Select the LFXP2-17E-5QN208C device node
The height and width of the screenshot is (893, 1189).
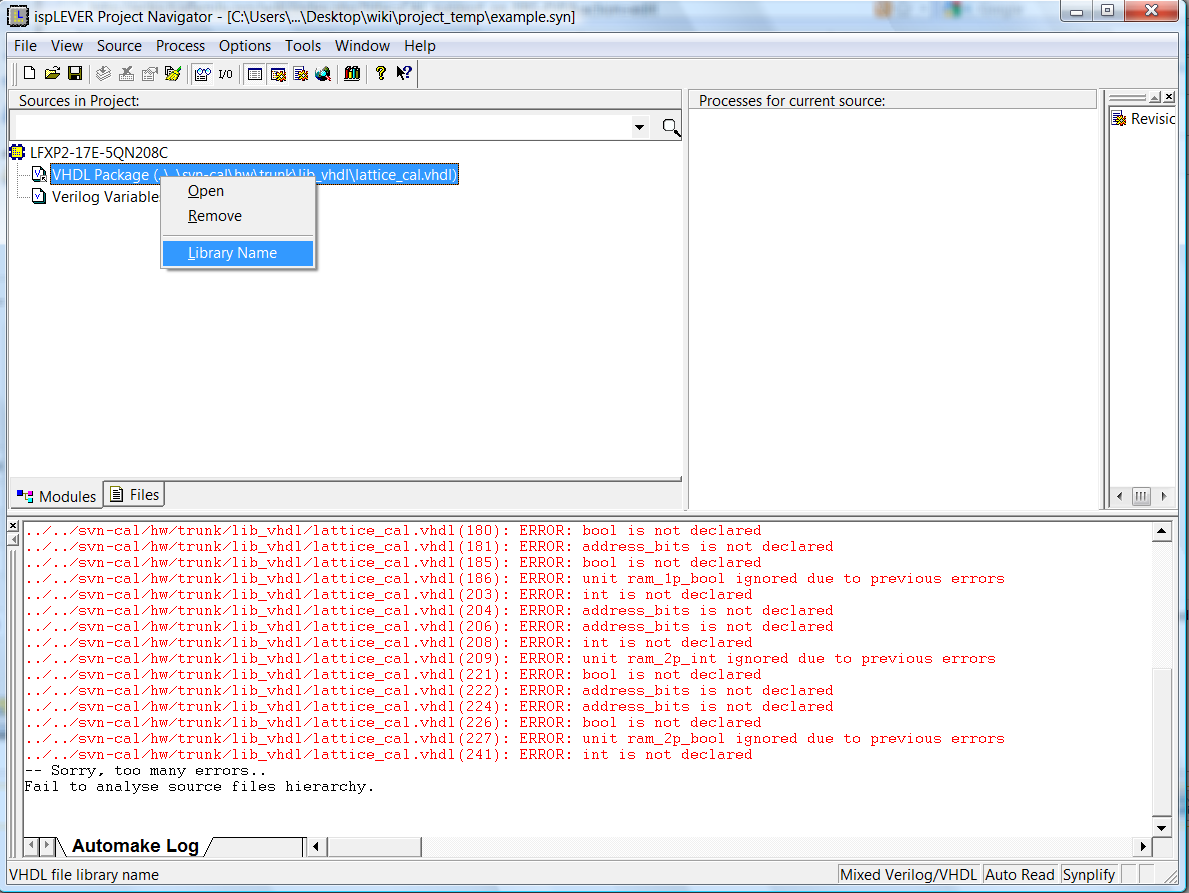click(99, 152)
